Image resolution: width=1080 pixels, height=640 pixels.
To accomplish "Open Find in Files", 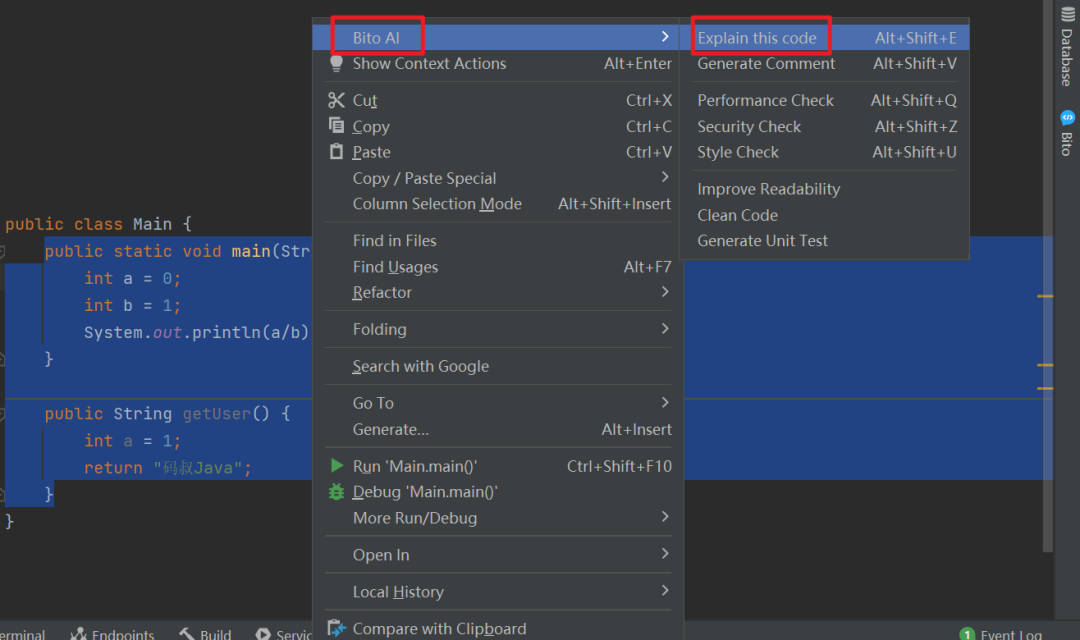I will pos(498,241).
